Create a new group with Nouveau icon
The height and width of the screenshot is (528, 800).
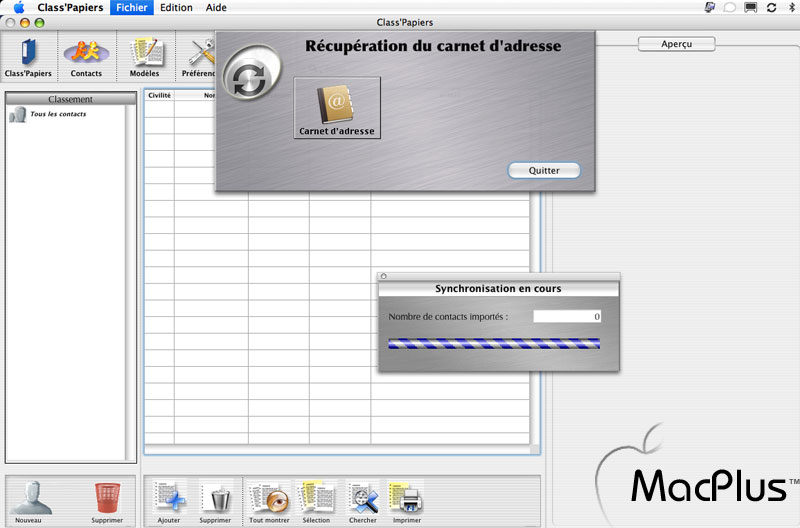[30, 501]
